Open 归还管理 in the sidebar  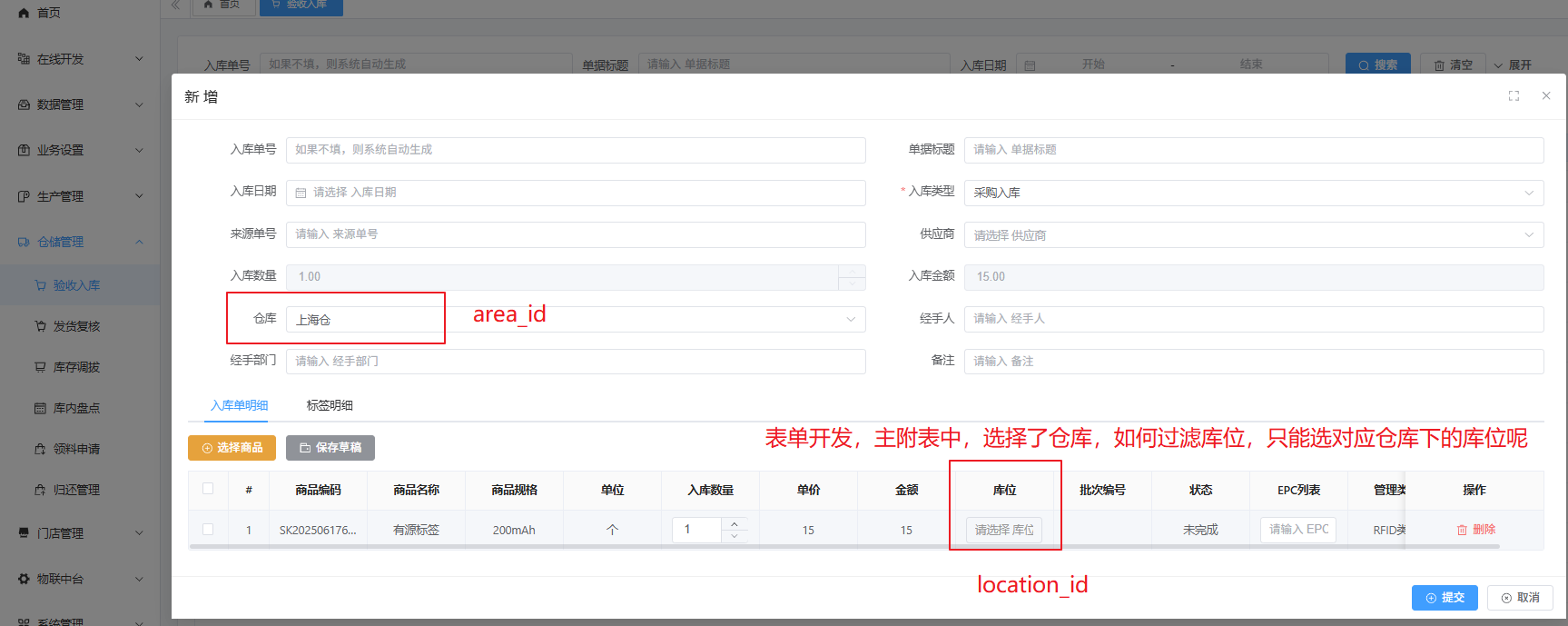tap(76, 490)
